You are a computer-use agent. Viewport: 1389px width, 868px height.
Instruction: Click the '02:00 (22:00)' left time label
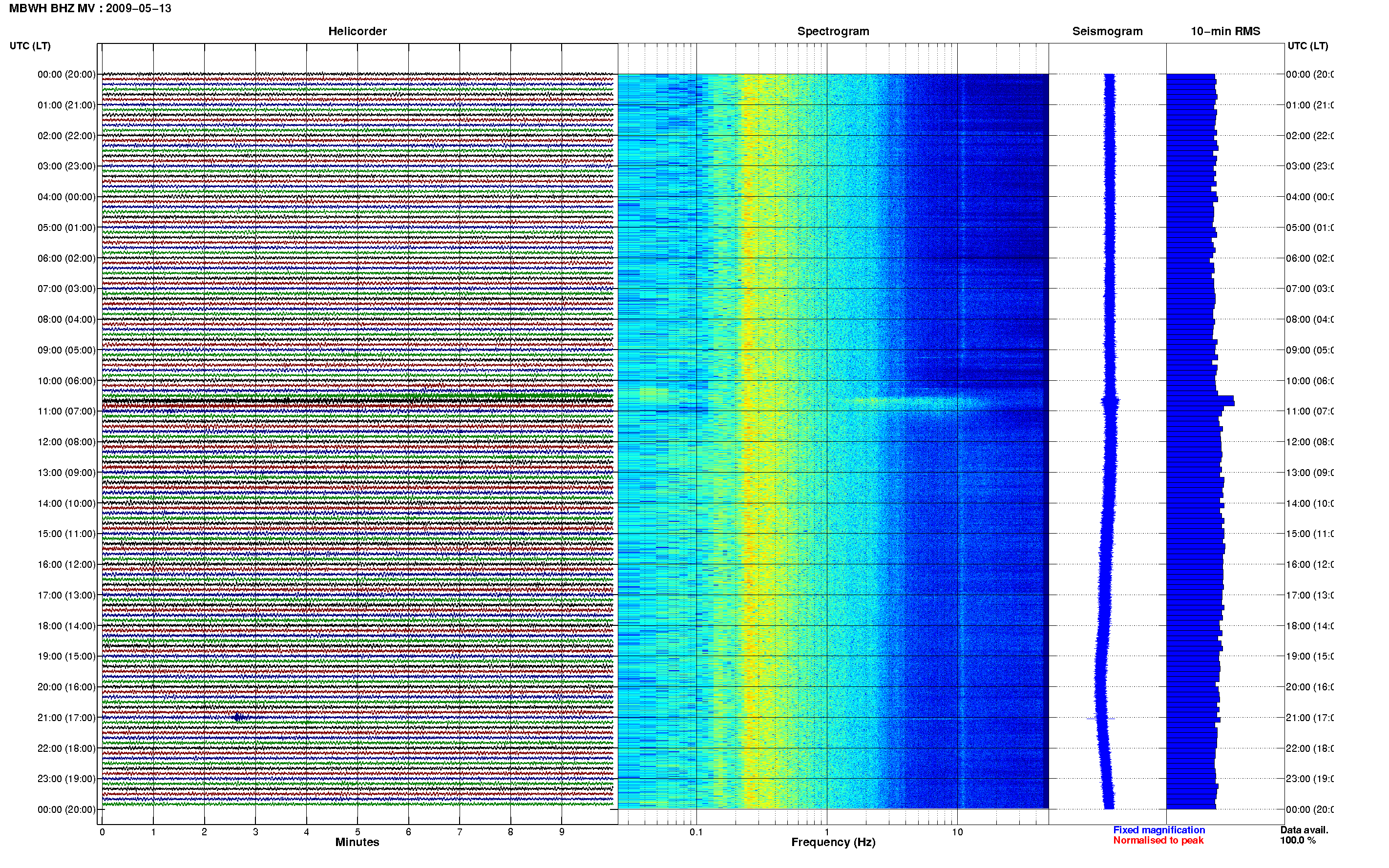66,136
